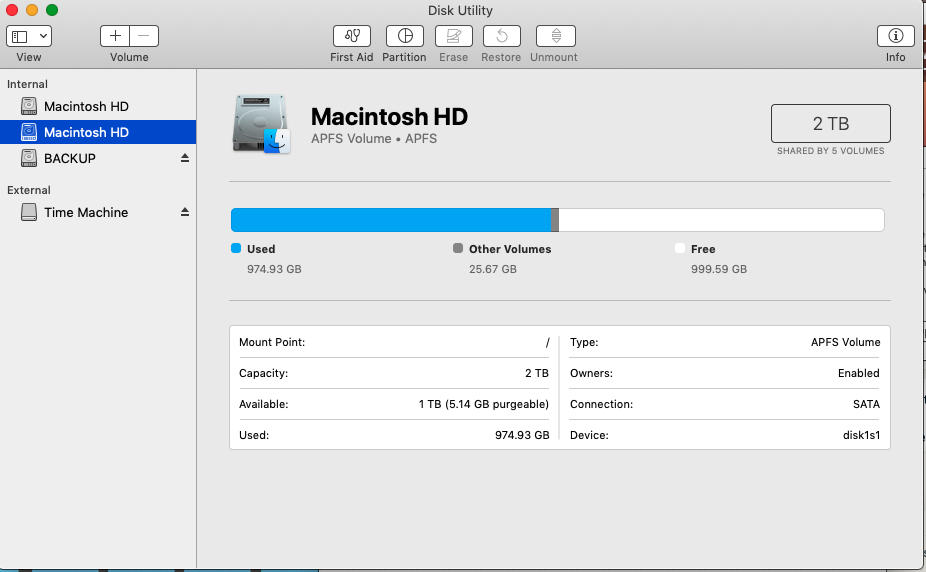Click the 999.59 GB free value
This screenshot has height=572, width=926.
pyautogui.click(x=719, y=269)
